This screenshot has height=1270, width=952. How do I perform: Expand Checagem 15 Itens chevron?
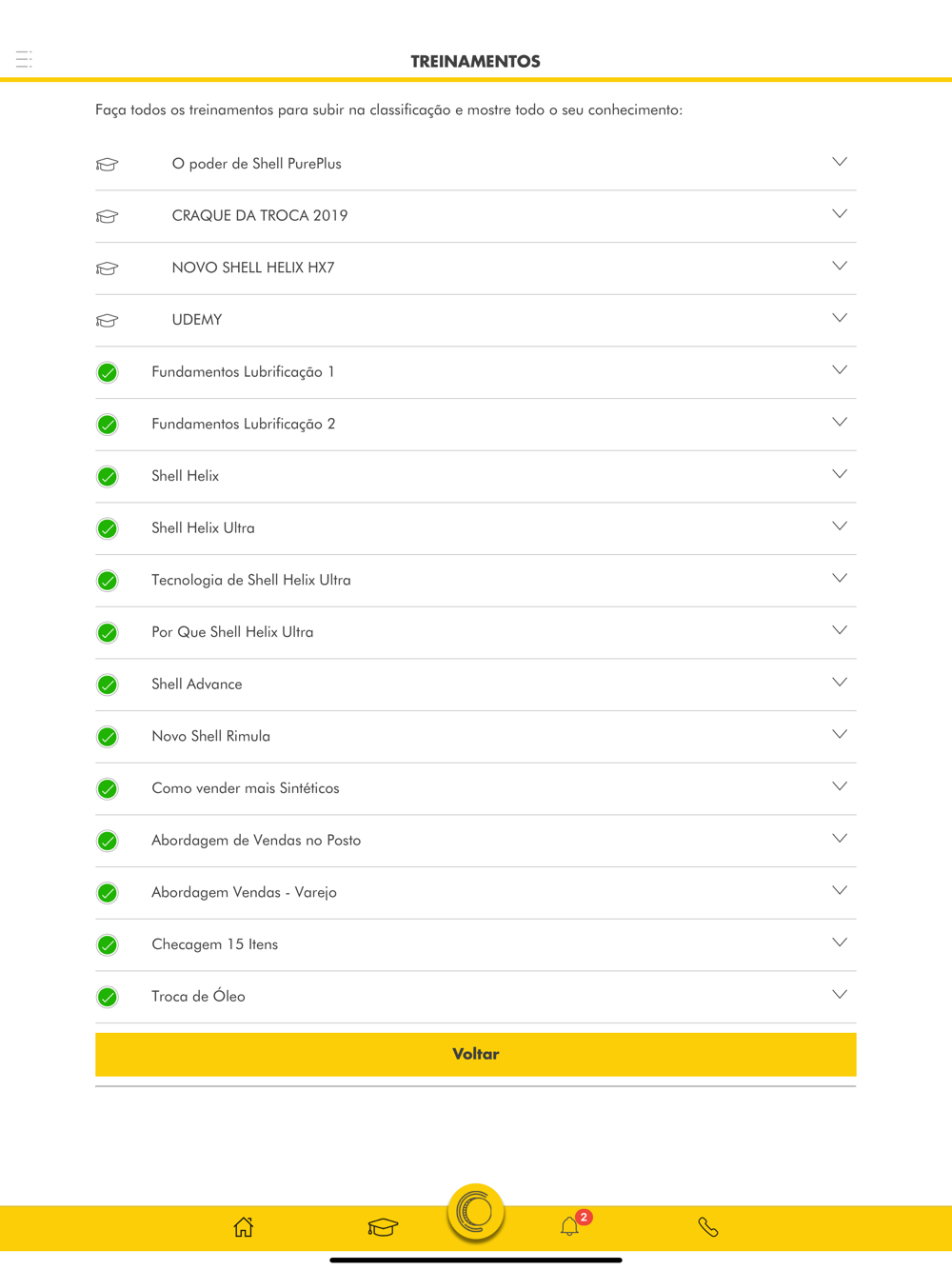tap(840, 943)
